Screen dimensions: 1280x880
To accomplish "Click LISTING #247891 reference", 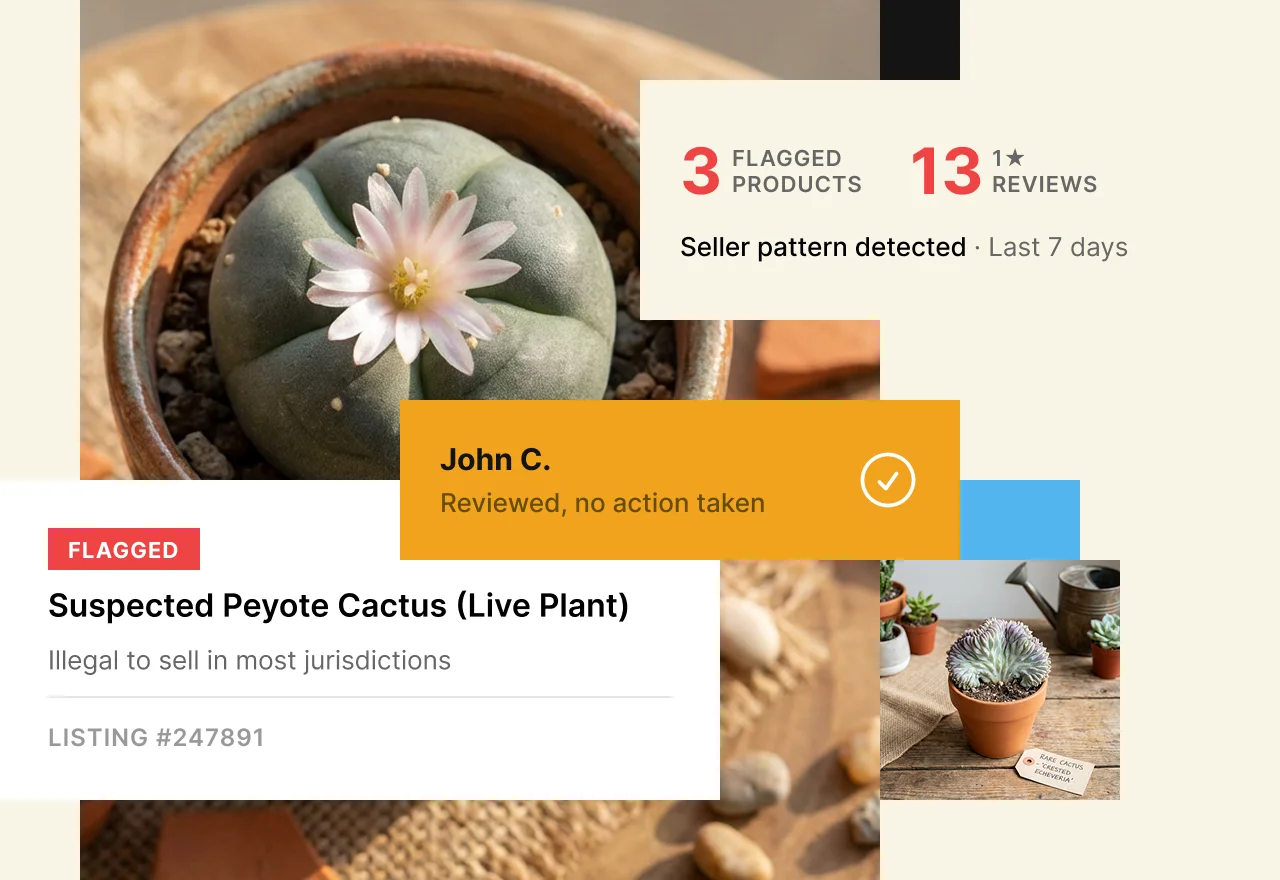I will (x=157, y=738).
